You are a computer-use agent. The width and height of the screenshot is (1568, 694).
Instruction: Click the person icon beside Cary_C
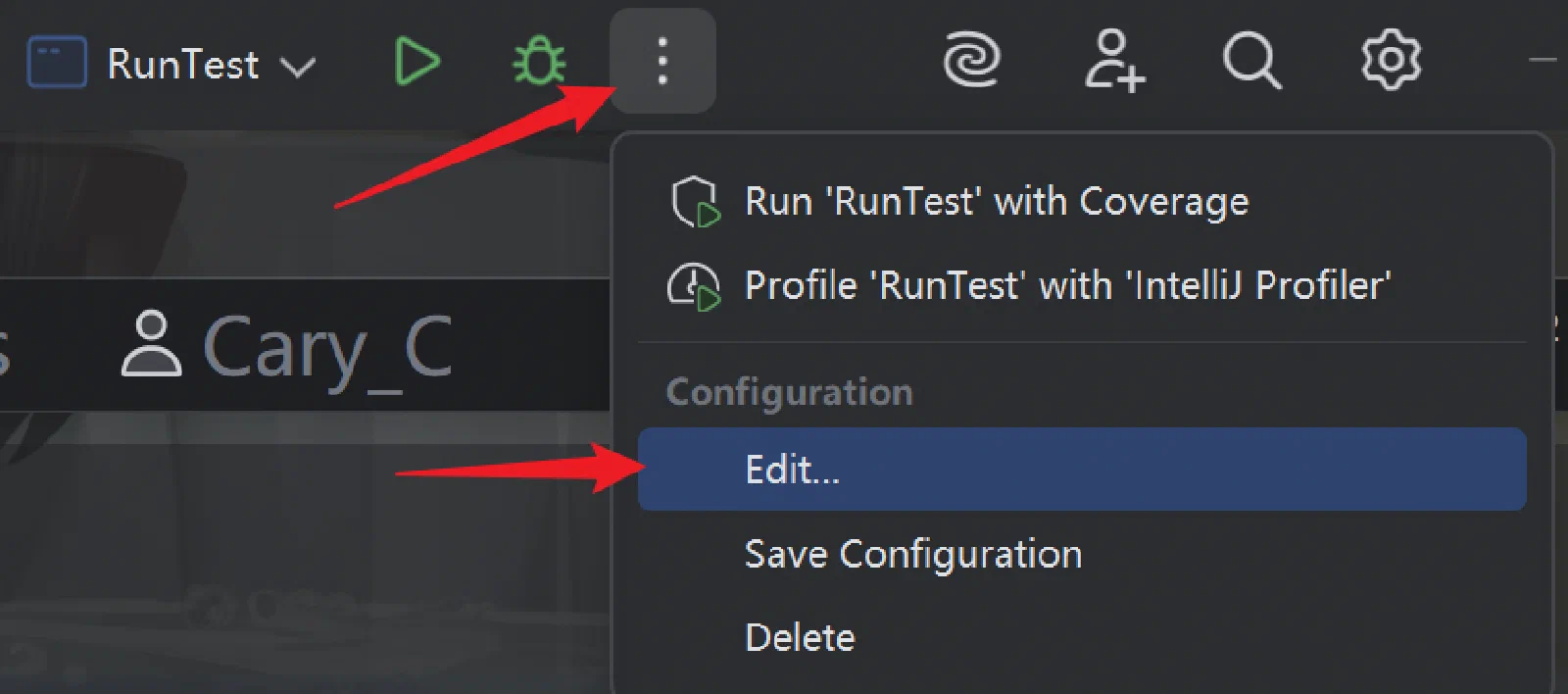point(151,344)
